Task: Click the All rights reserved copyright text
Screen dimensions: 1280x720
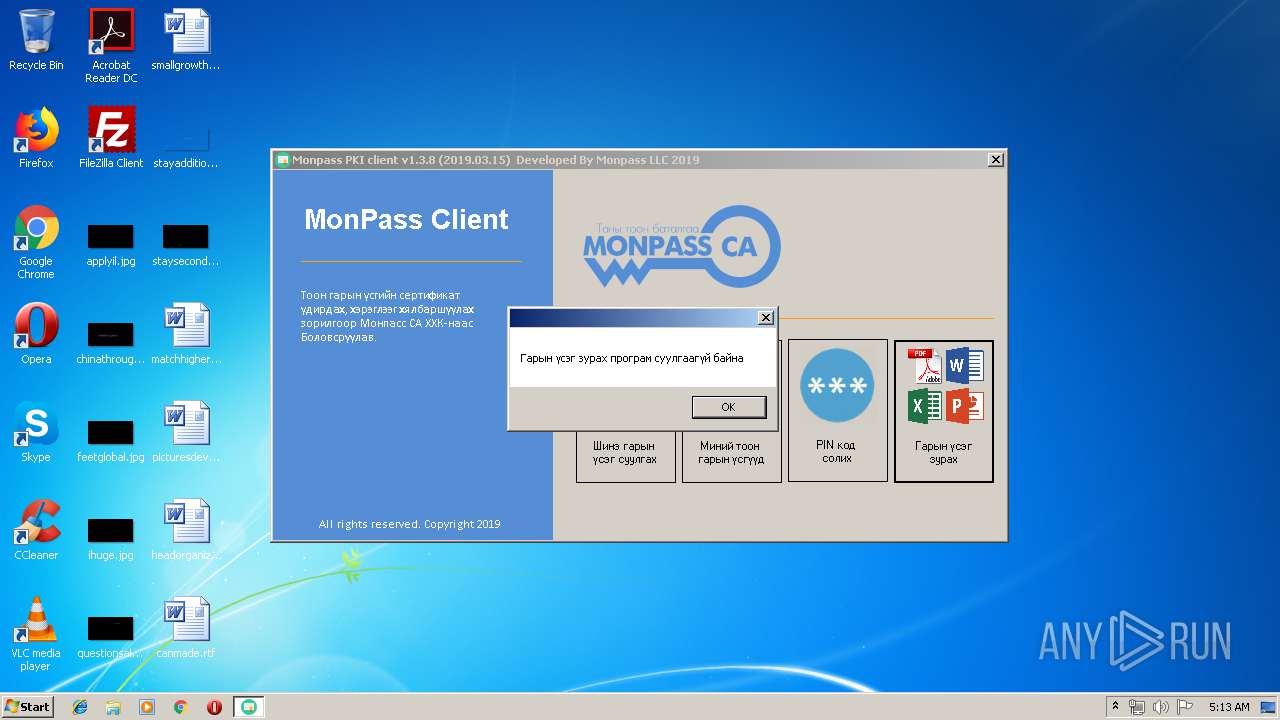Action: [409, 524]
